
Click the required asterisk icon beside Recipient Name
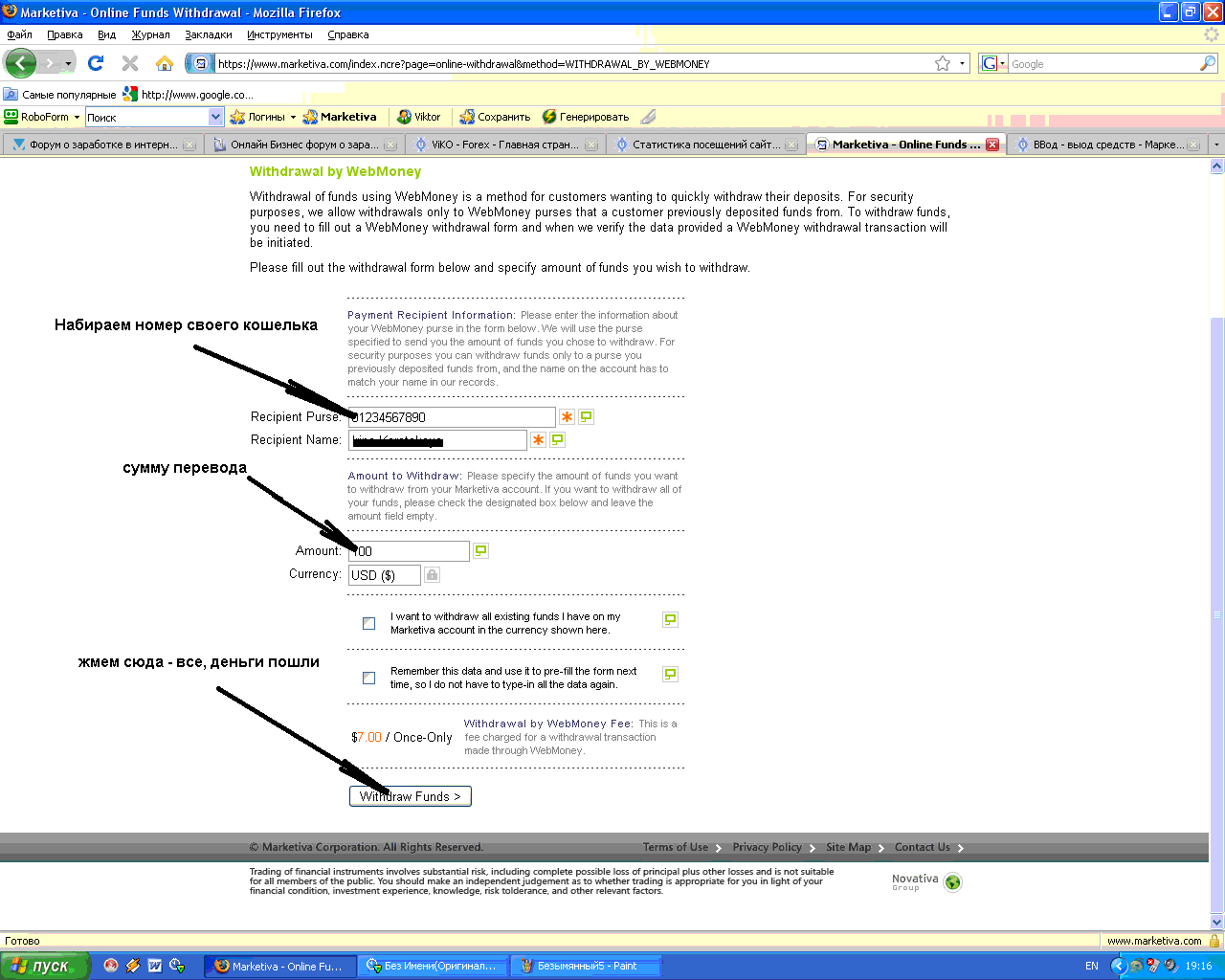tap(539, 440)
